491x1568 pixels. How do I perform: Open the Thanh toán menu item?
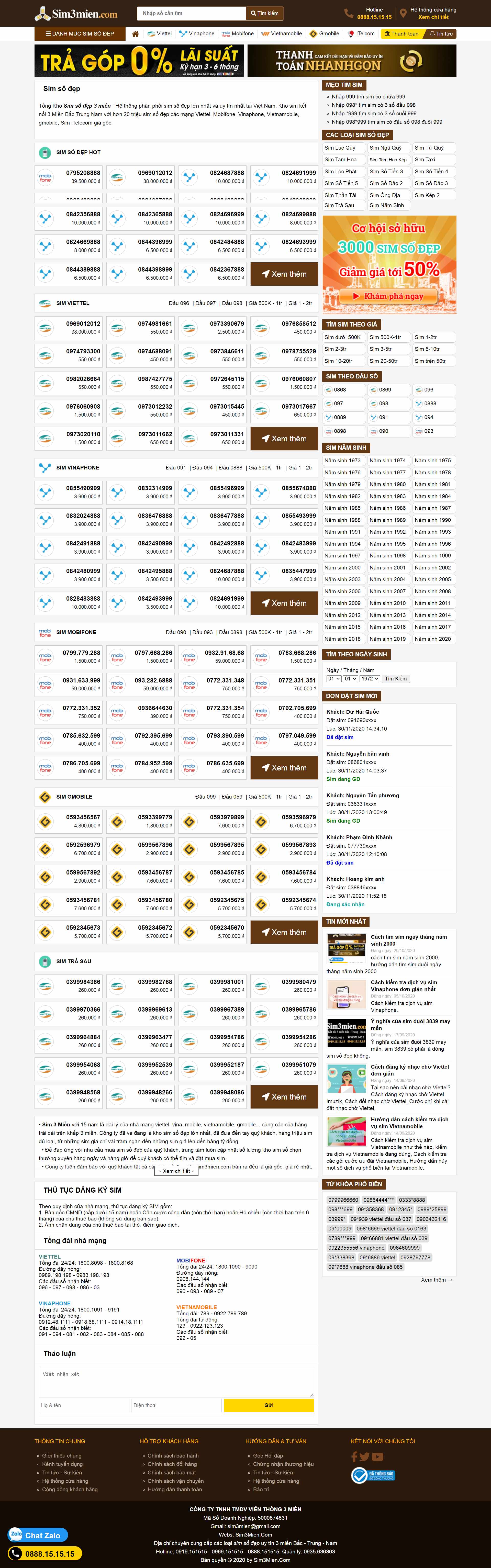401,34
